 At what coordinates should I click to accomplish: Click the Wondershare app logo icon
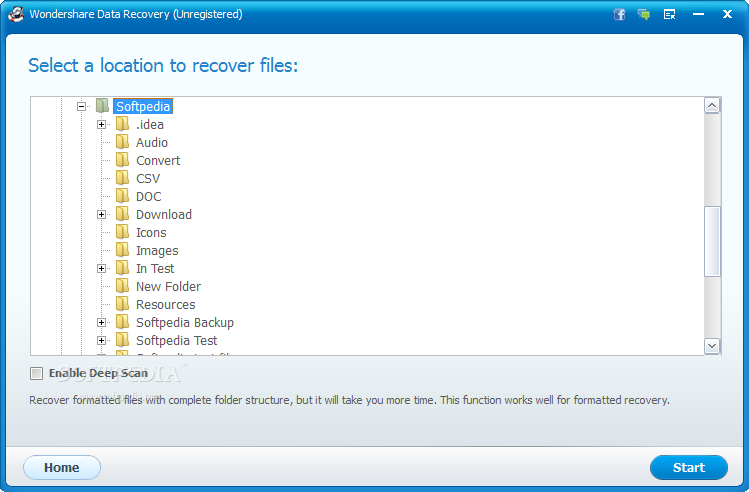click(x=16, y=14)
